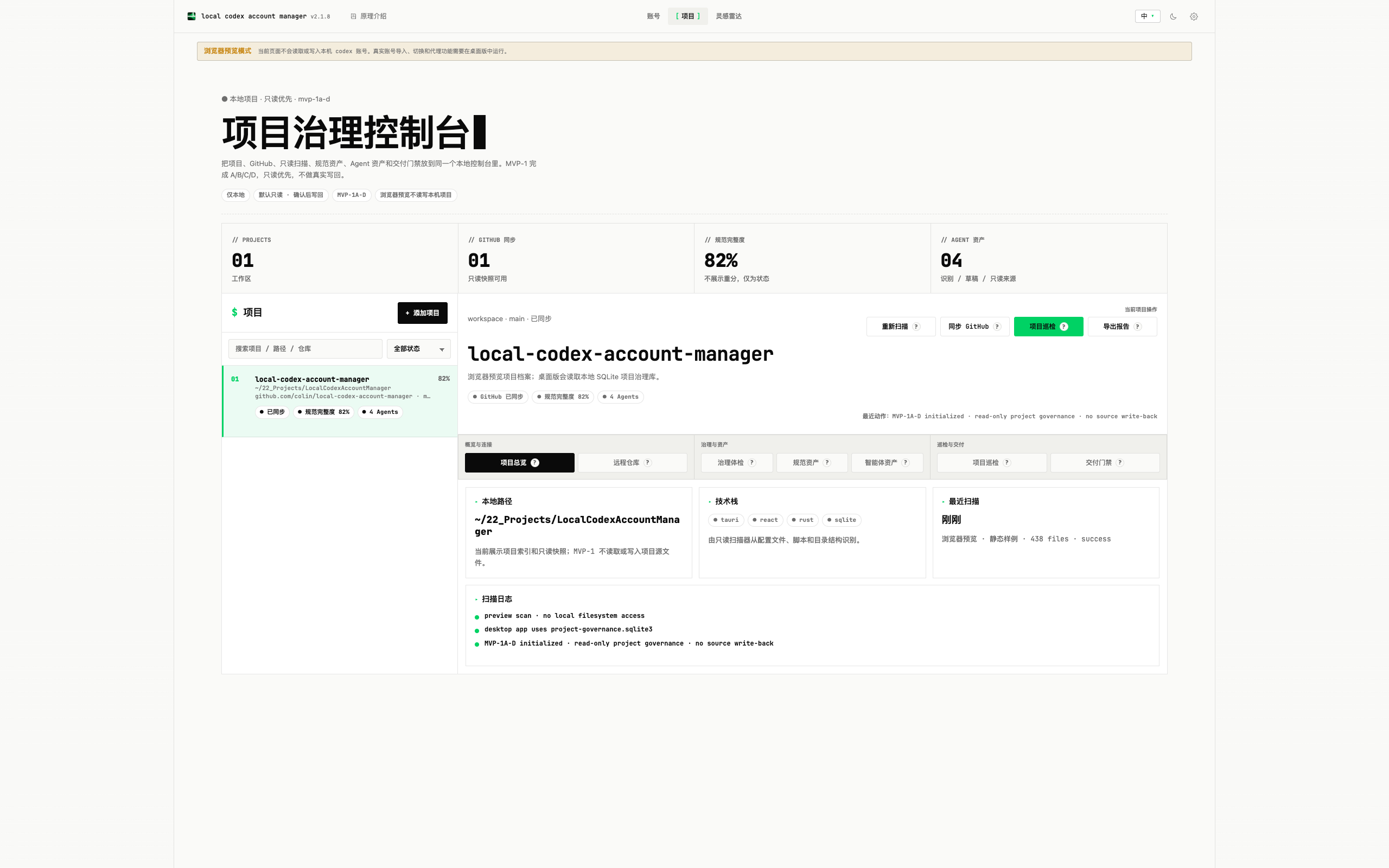Viewport: 1389px width, 868px height.
Task: Click the GitHub 已同步 status badge in header
Action: [x=498, y=397]
